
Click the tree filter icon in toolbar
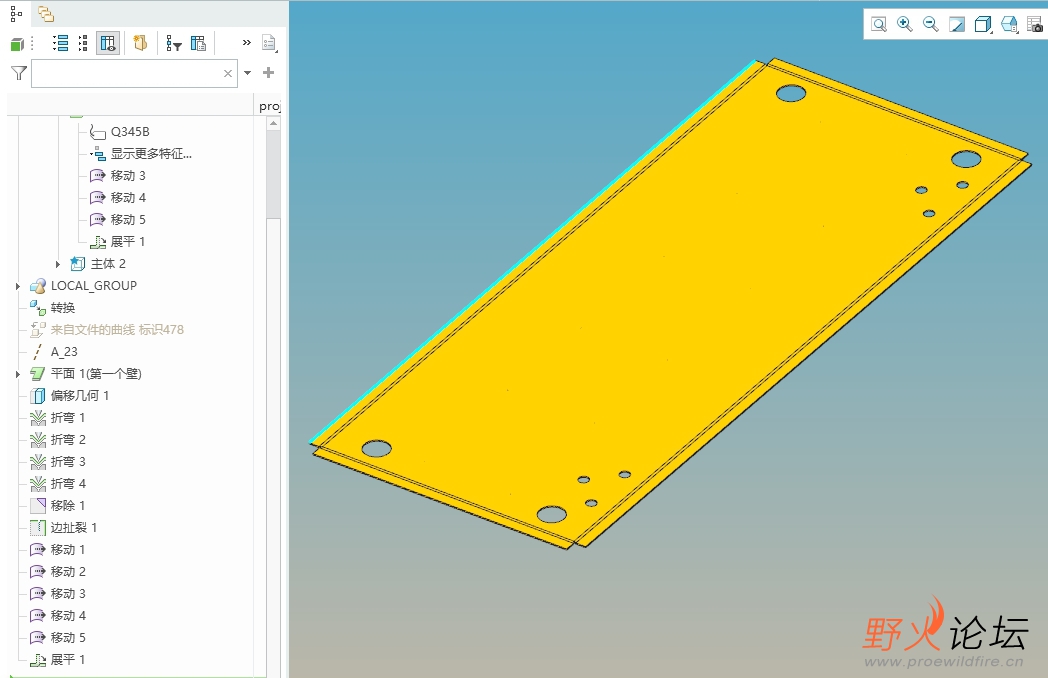[x=173, y=43]
